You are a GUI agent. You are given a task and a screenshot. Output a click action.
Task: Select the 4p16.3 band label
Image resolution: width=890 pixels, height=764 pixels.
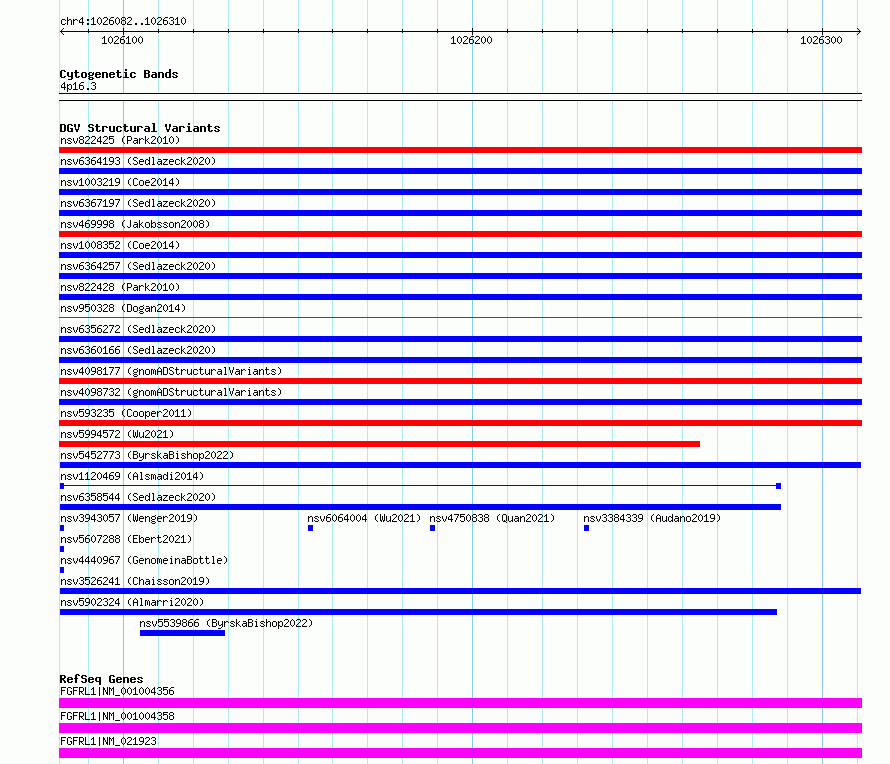pos(78,86)
